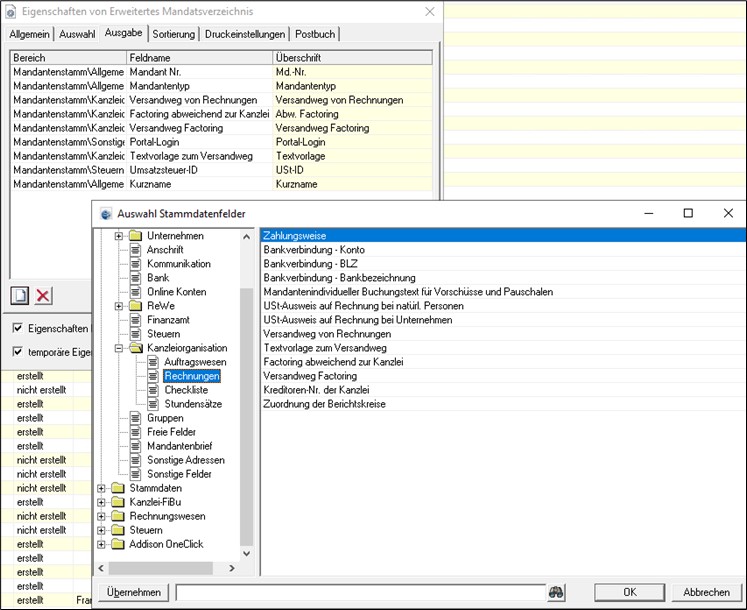Select the Sonstige Felder tree item
This screenshot has height=610, width=747.
tap(179, 474)
